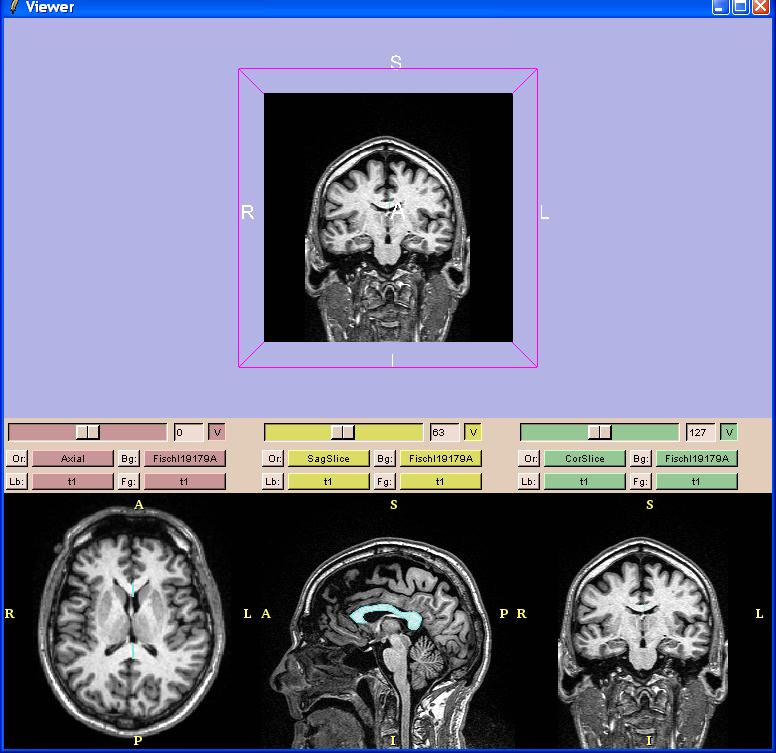
Task: Toggle the red Axial slice V visibility button
Action: click(x=217, y=433)
